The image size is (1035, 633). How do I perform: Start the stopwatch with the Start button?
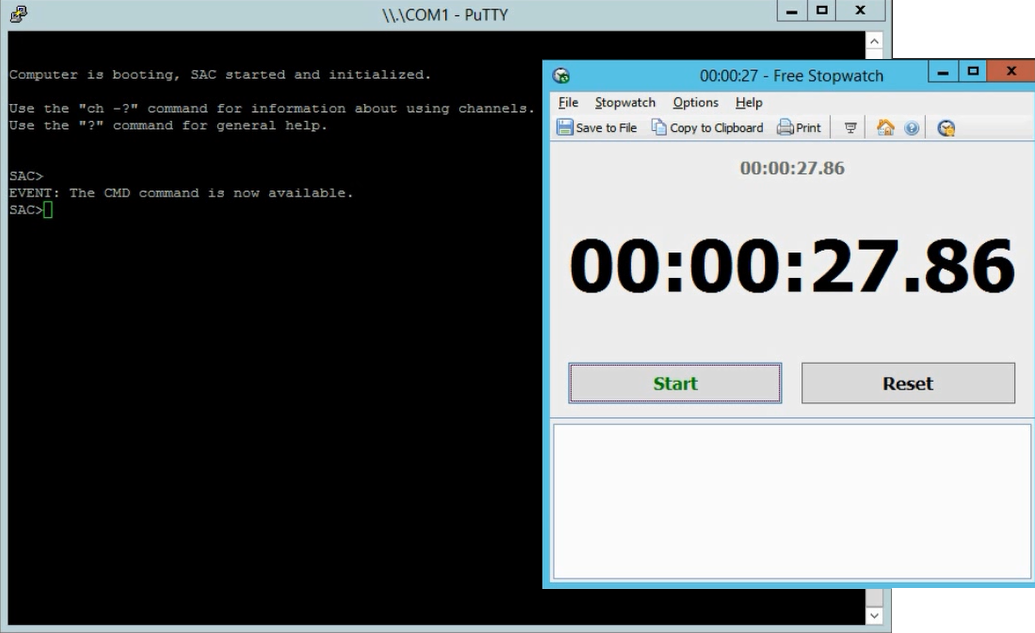[675, 383]
